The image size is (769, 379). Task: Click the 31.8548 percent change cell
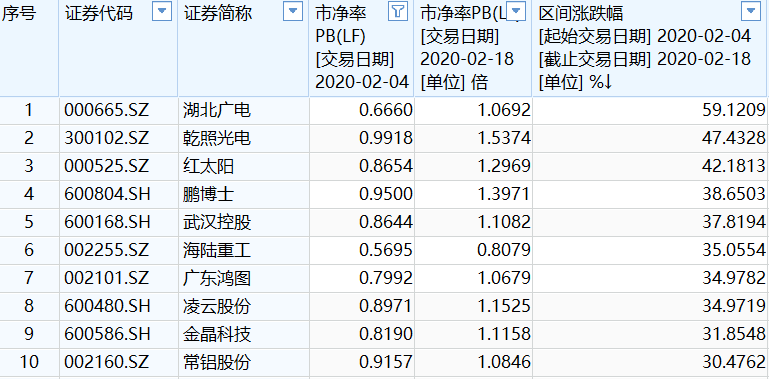click(650, 334)
